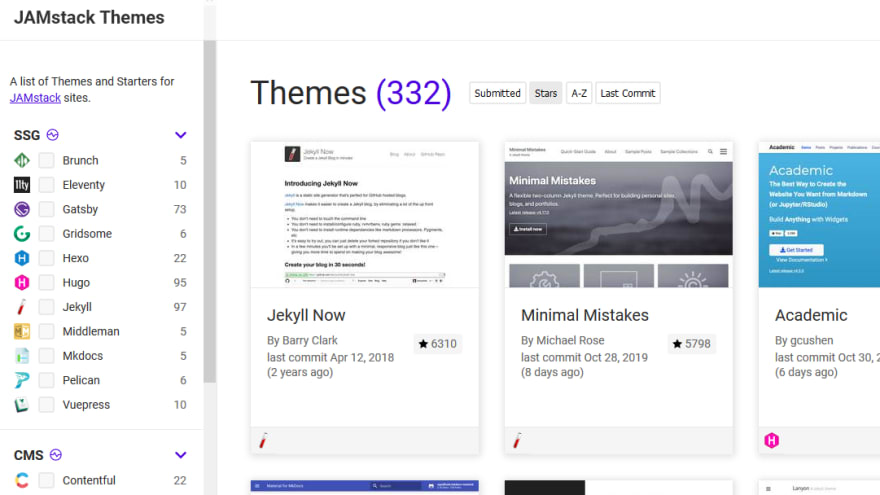This screenshot has width=880, height=495.
Task: Click author text By Michael Rose
Action: click(562, 341)
